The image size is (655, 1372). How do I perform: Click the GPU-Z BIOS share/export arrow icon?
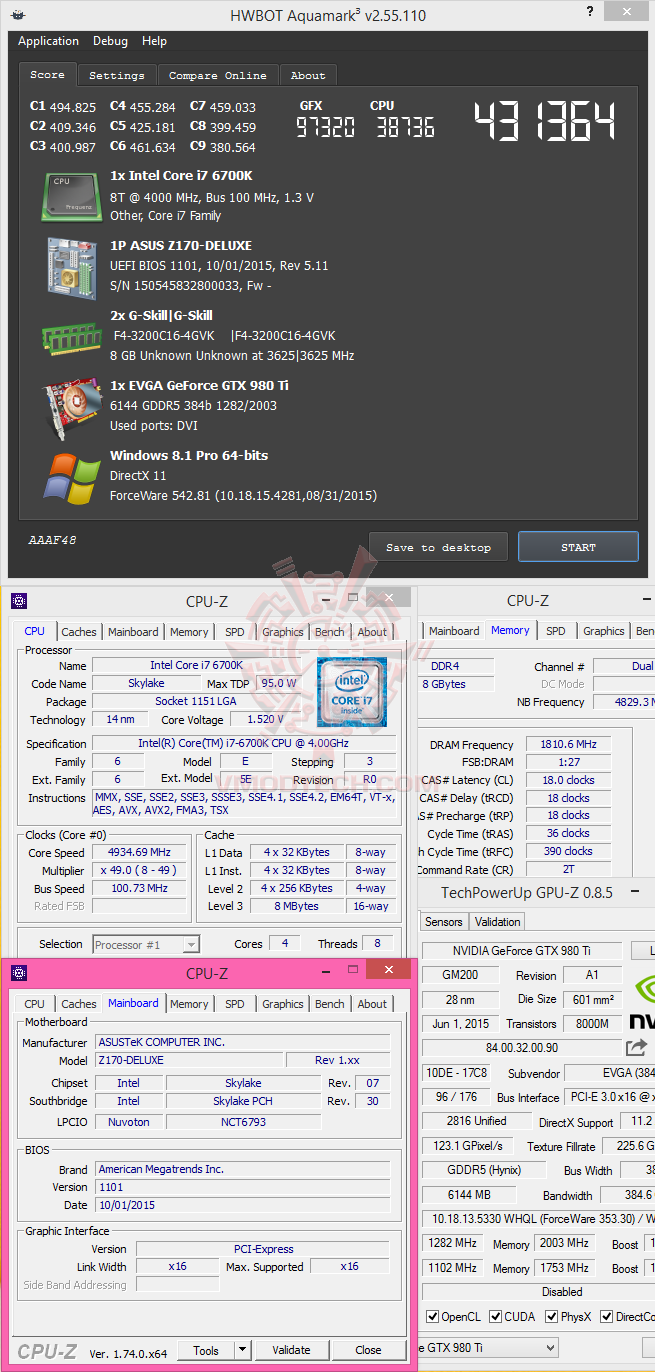pyautogui.click(x=636, y=1047)
